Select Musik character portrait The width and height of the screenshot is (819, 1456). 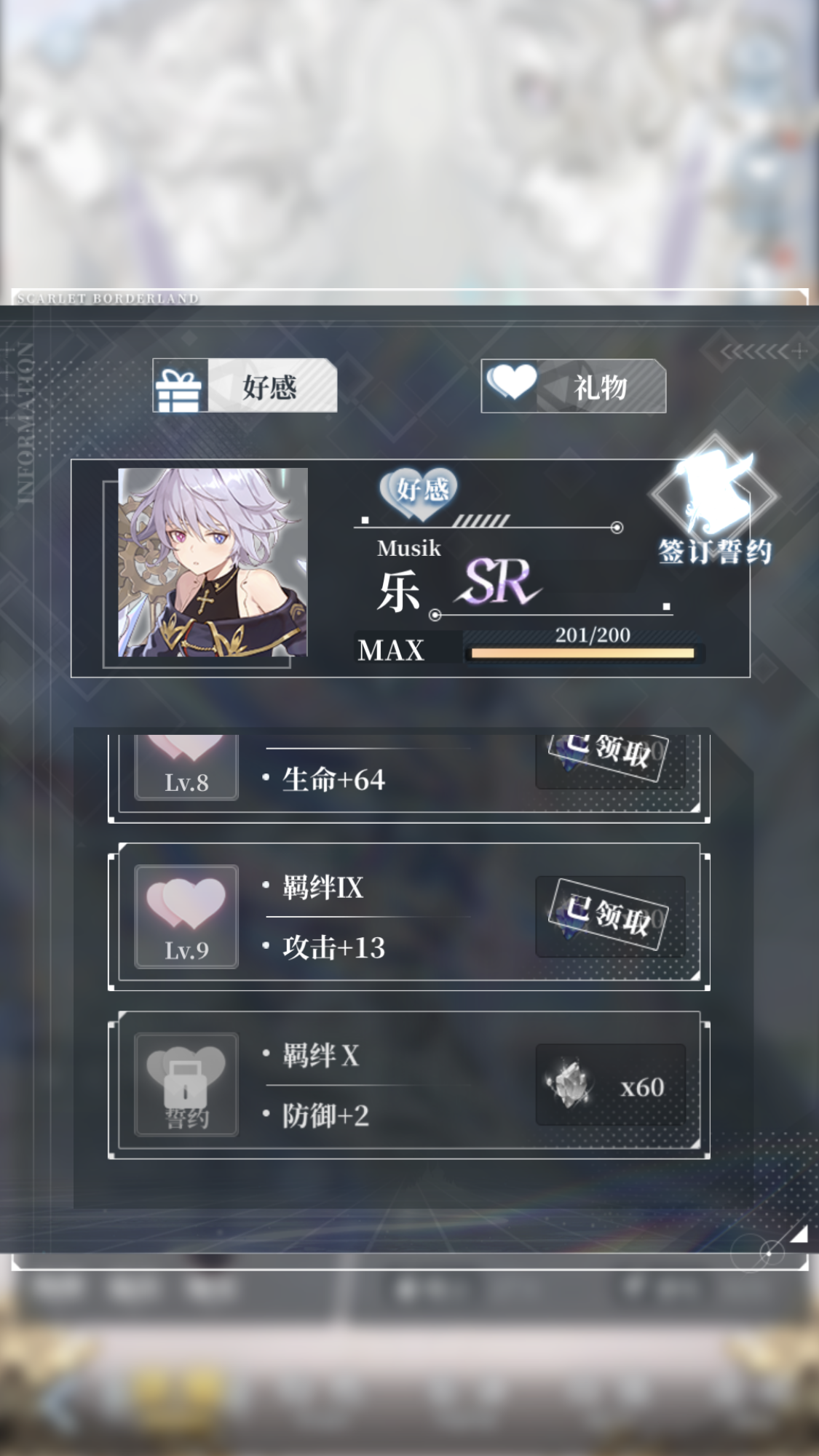click(213, 562)
